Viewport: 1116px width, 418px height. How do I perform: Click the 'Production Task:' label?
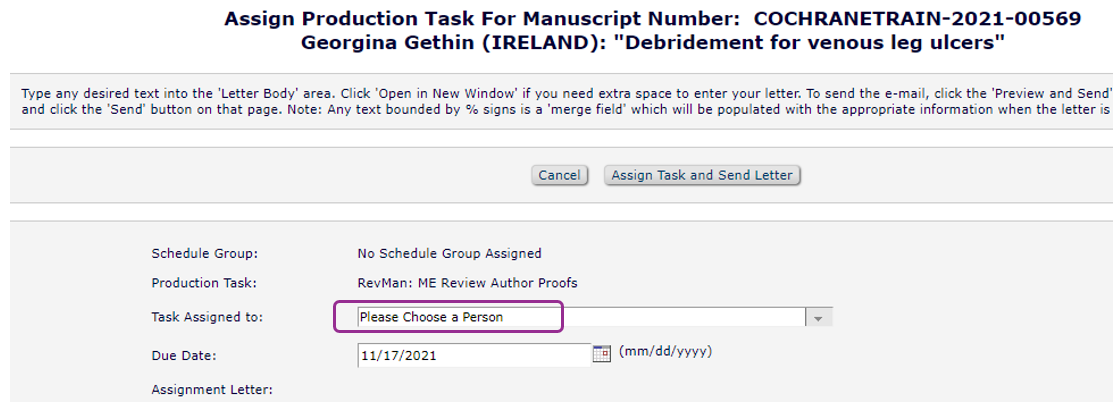click(x=204, y=283)
